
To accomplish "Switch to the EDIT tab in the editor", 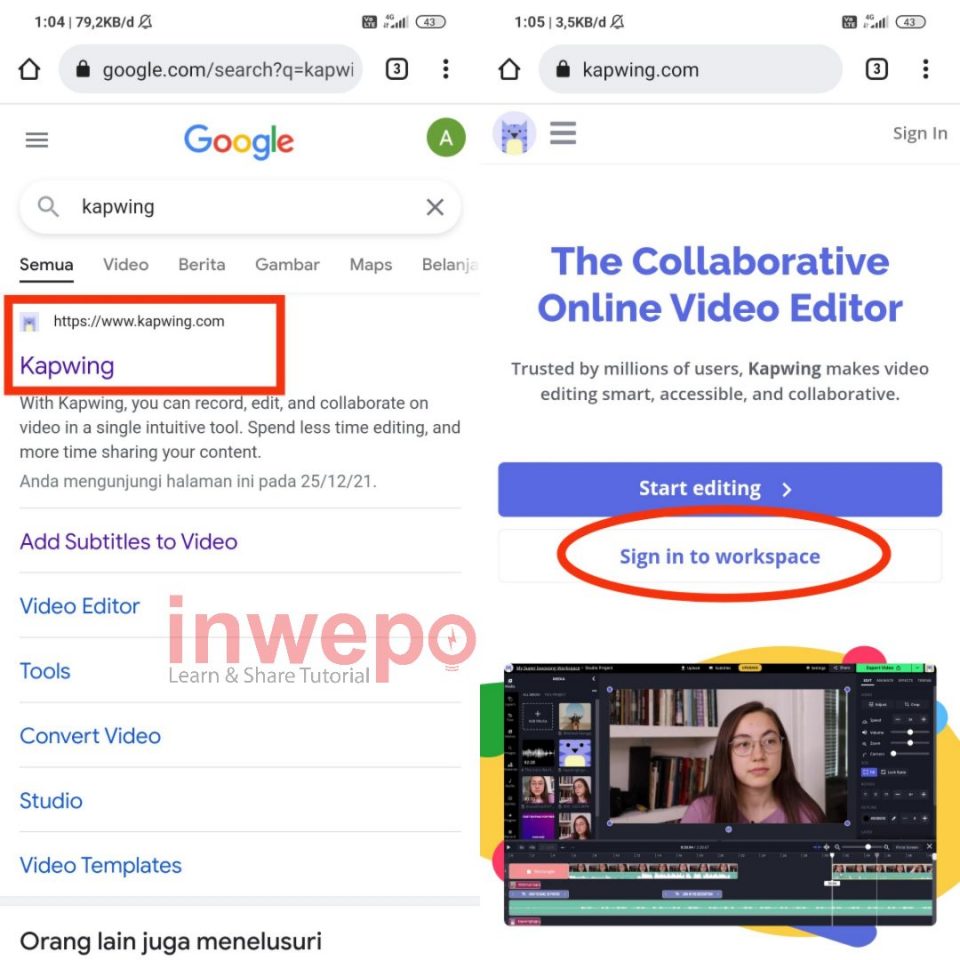I will pos(867,680).
